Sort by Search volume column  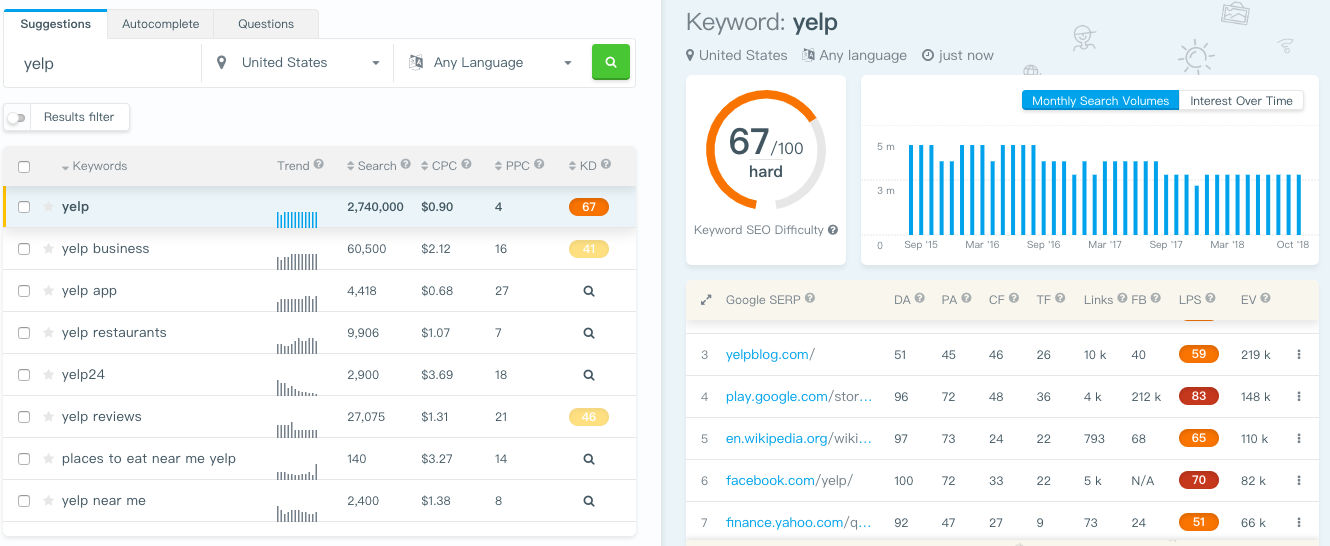[x=371, y=166]
